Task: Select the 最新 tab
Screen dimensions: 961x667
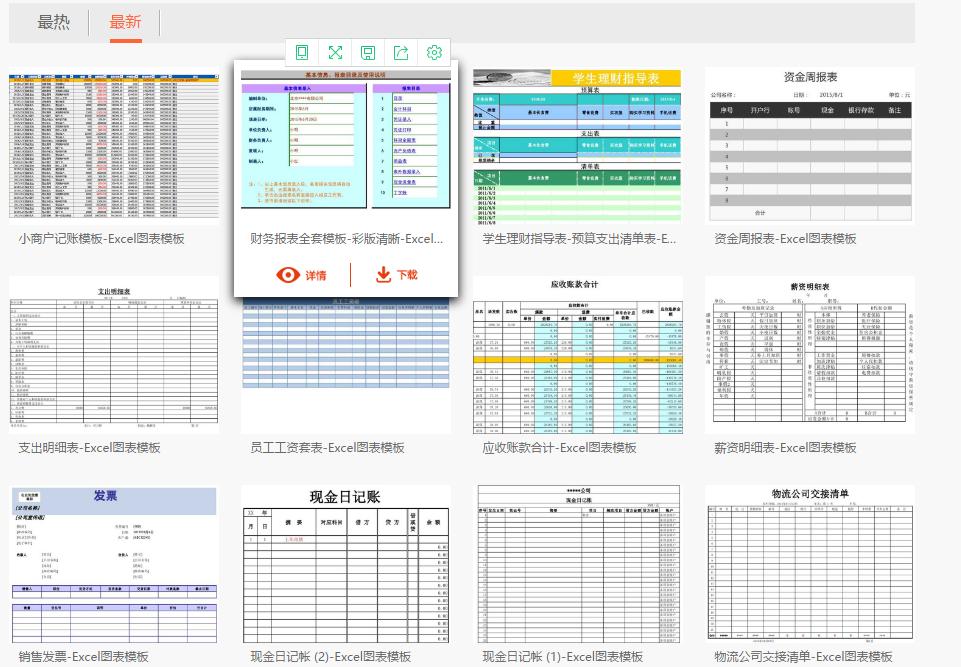Action: (x=126, y=19)
